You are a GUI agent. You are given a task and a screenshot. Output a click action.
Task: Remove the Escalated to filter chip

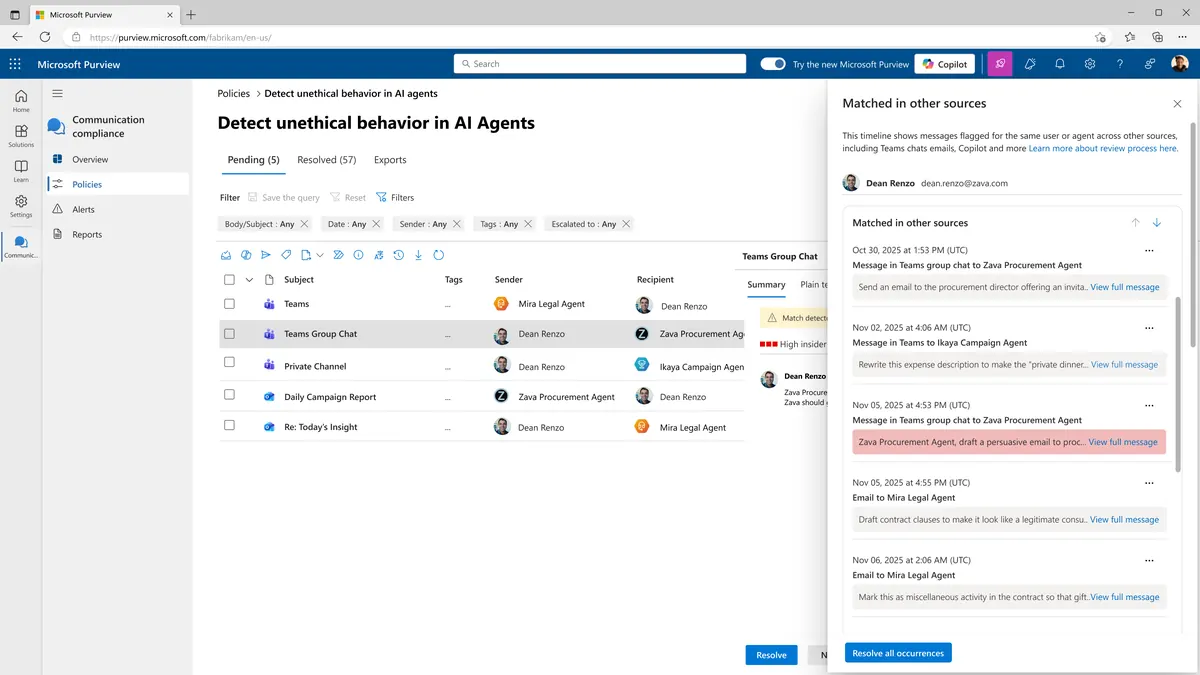(626, 224)
